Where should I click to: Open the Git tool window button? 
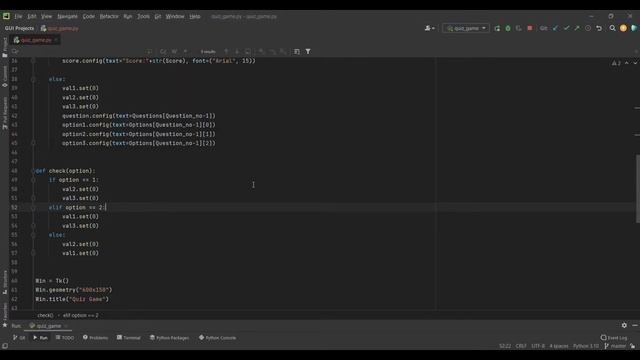pos(19,338)
